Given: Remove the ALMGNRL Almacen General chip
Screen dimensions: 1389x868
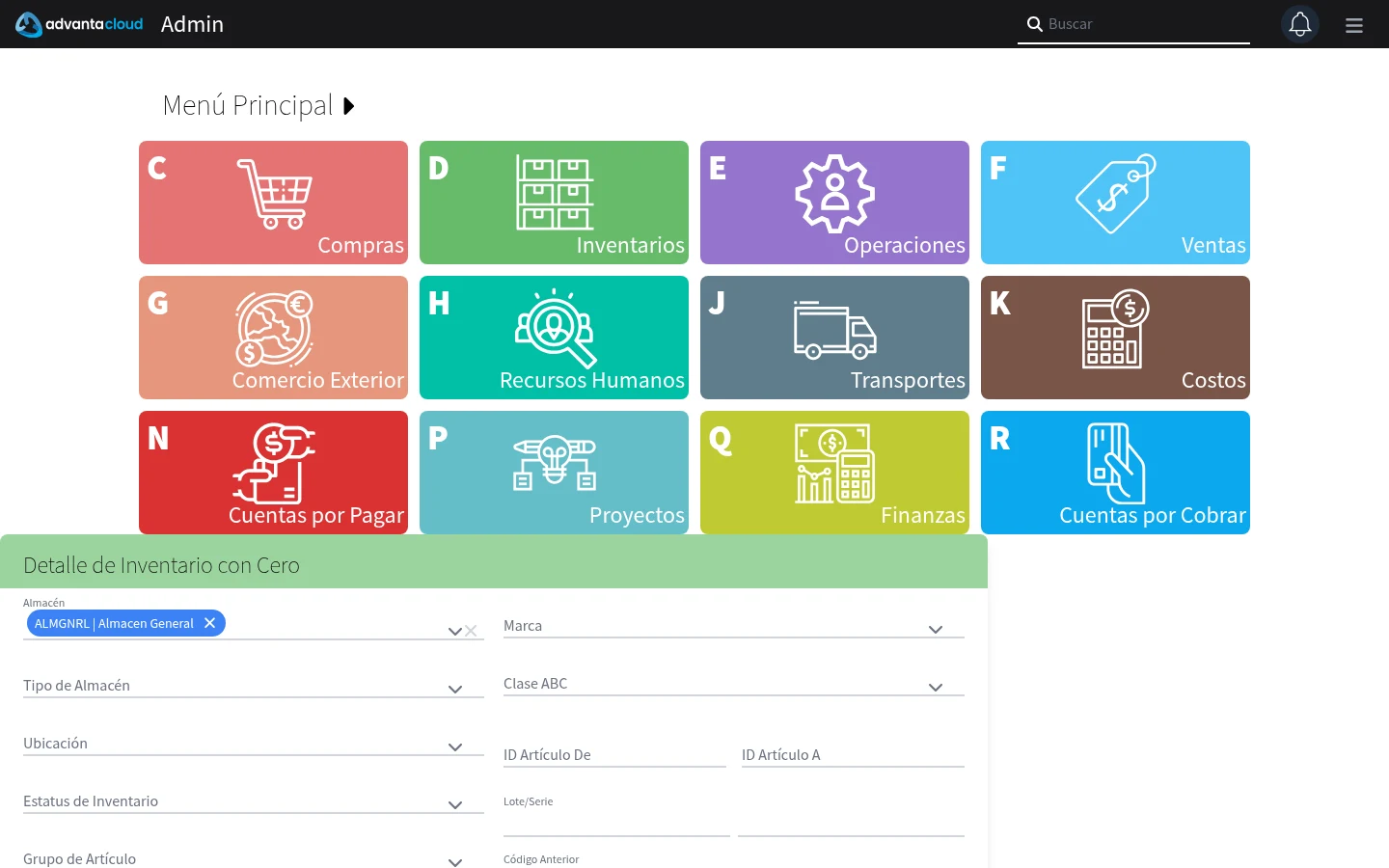Looking at the screenshot, I should [x=209, y=623].
